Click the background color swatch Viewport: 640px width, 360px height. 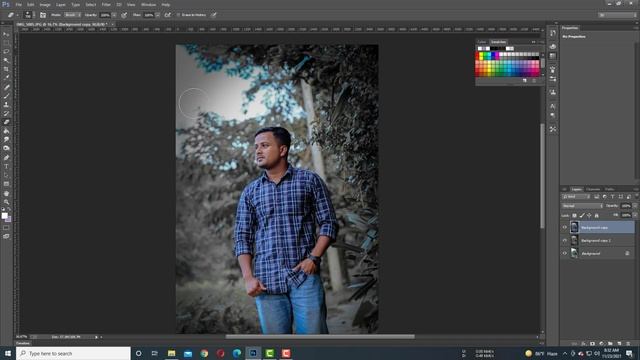8,219
